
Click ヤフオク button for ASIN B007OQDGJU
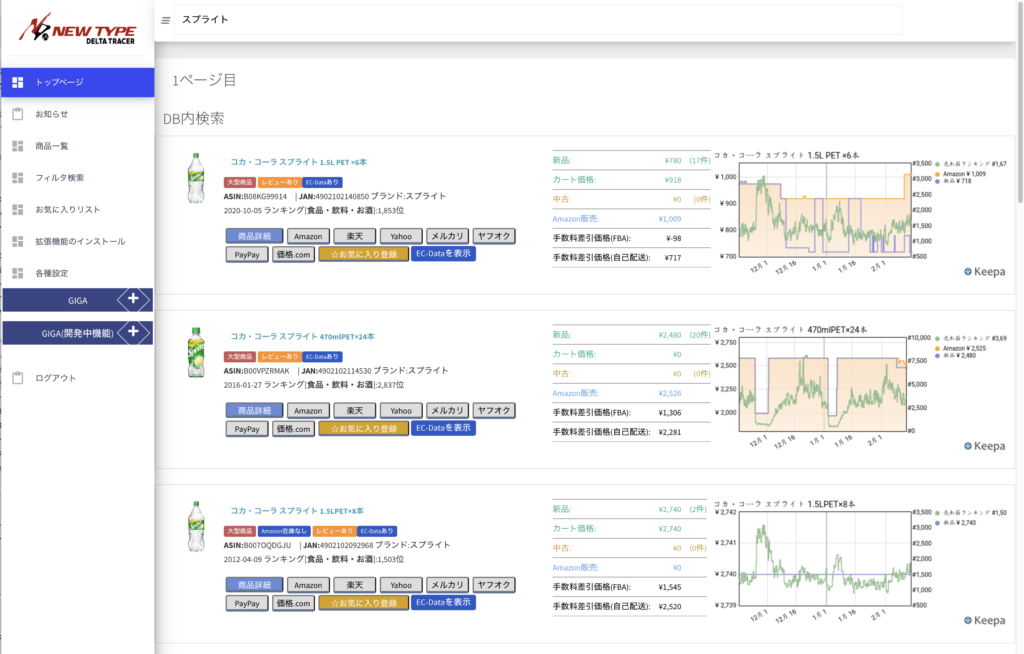click(494, 585)
